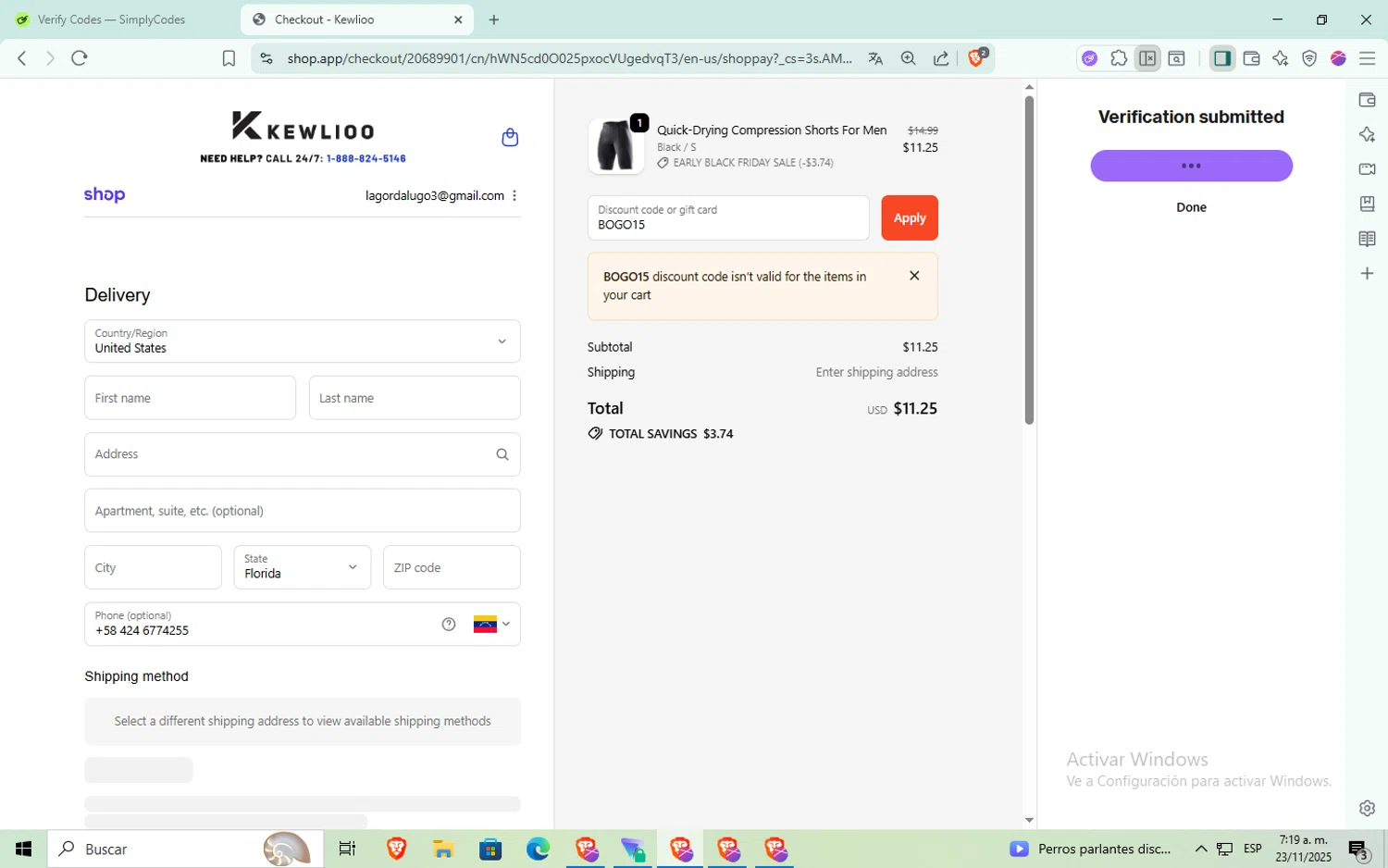The image size is (1388, 868).
Task: Open File Explorer from the taskbar
Action: pyautogui.click(x=443, y=849)
